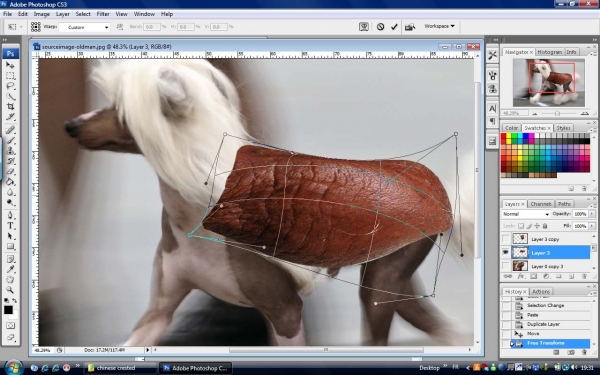The height and width of the screenshot is (375, 600).
Task: Select the Zoom tool in toolbox
Action: point(10,290)
